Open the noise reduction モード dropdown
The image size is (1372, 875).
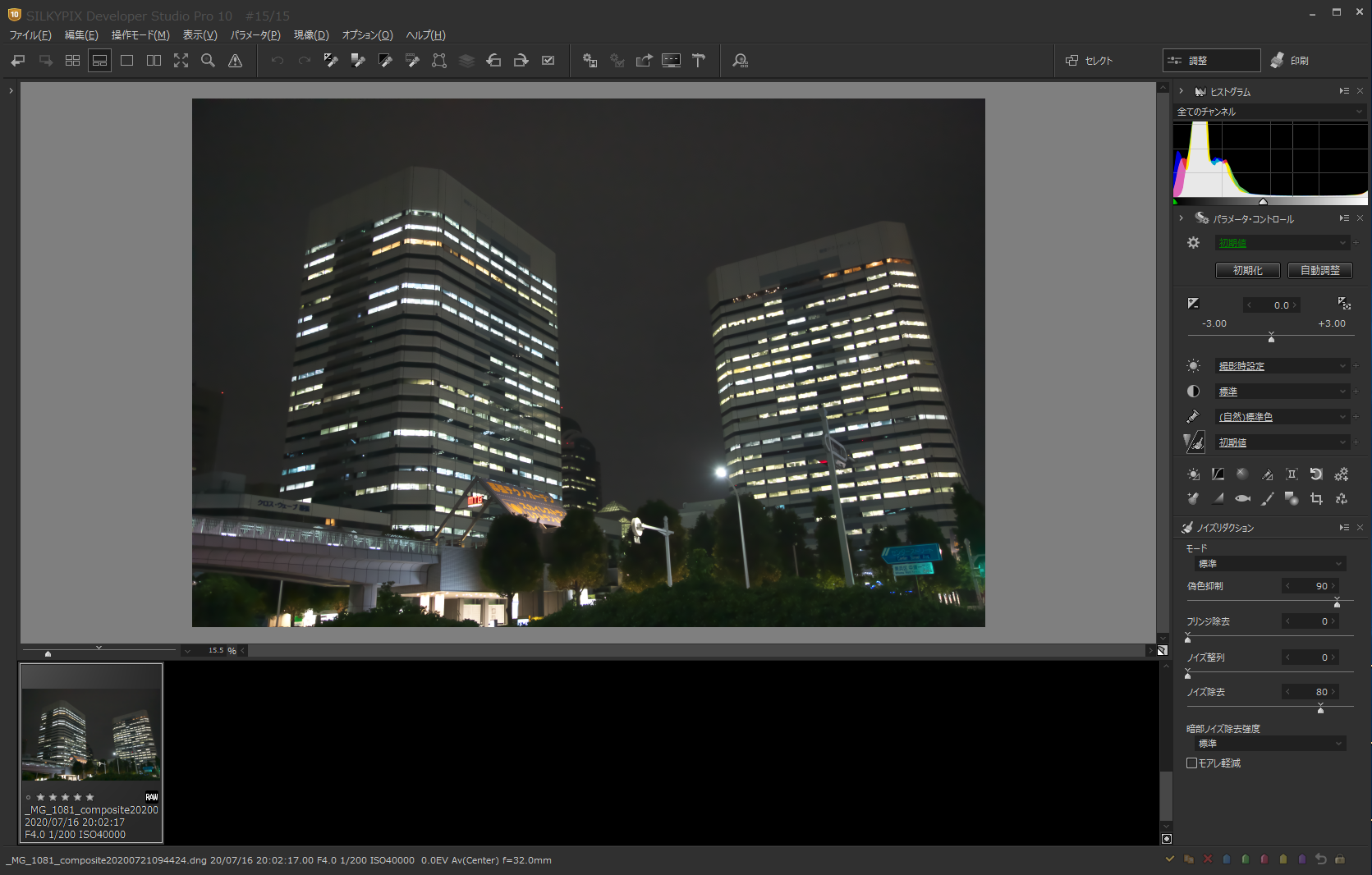pyautogui.click(x=1270, y=564)
